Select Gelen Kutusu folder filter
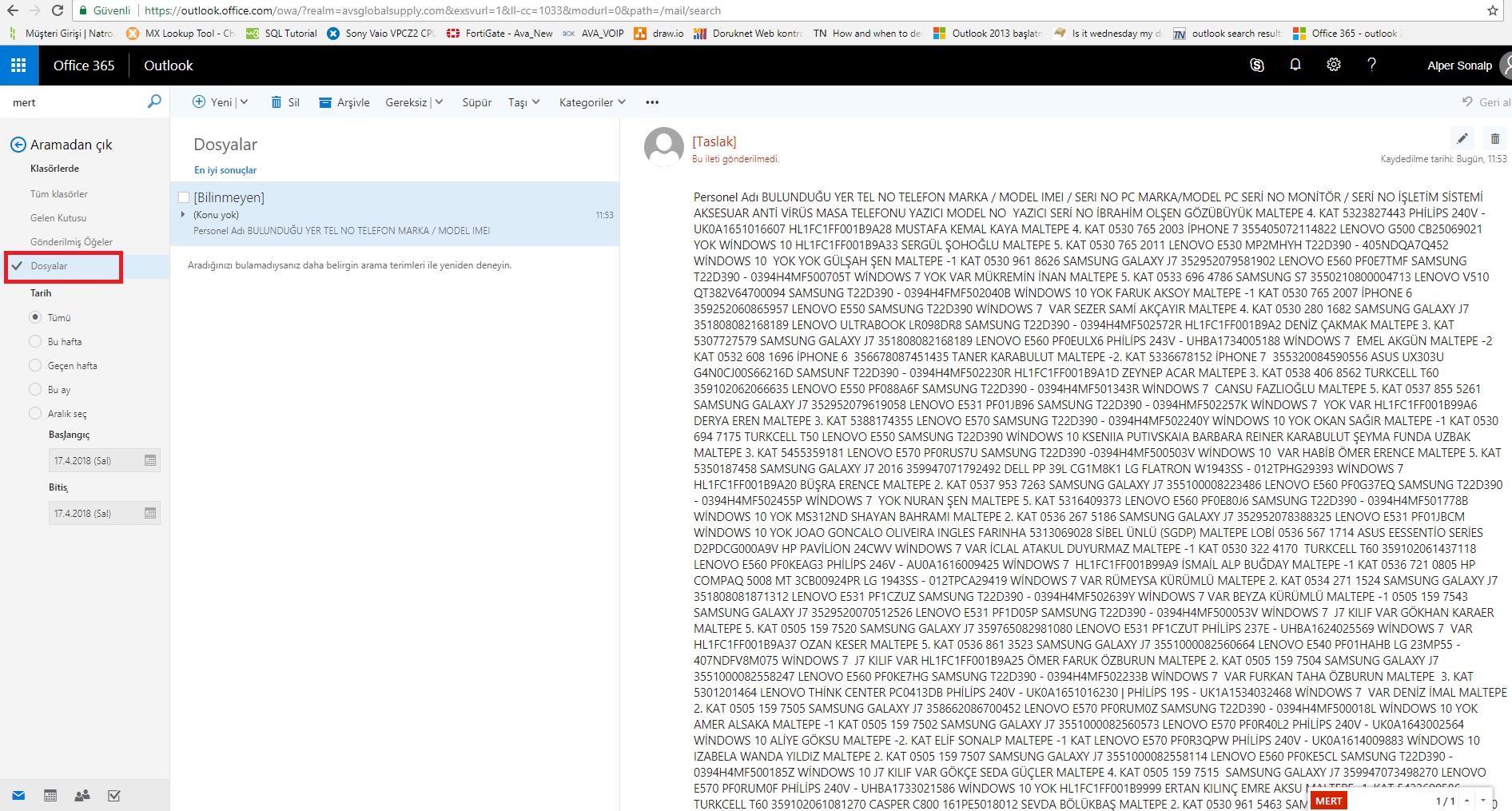This screenshot has width=1512, height=811. click(x=58, y=218)
